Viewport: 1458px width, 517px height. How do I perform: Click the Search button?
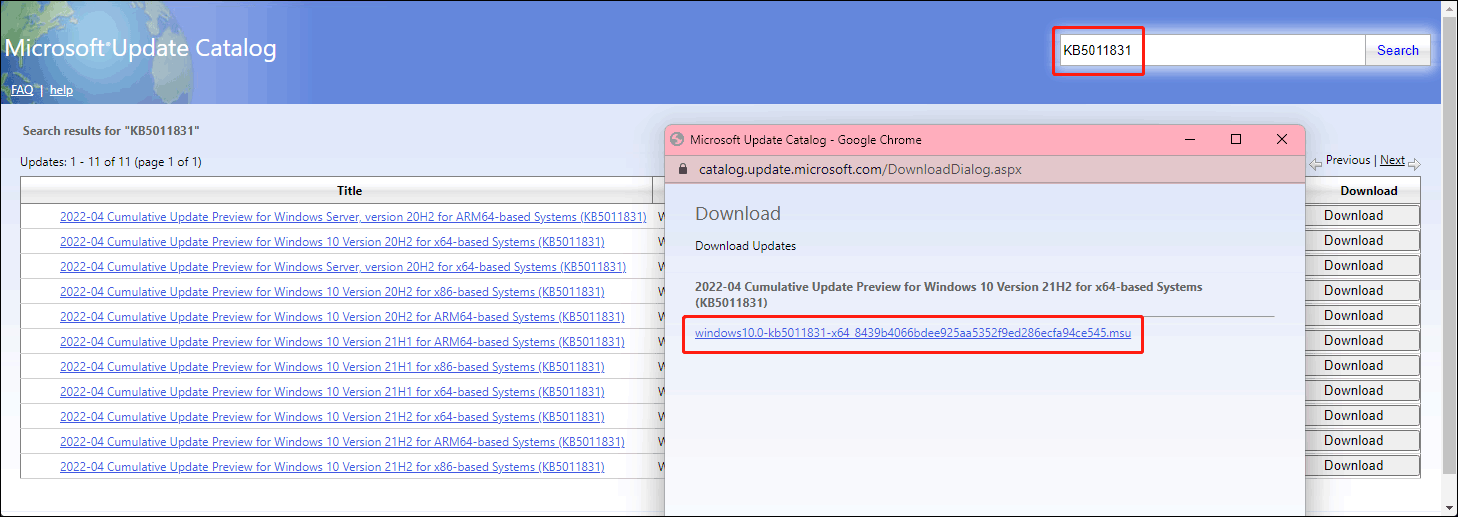coord(1397,50)
